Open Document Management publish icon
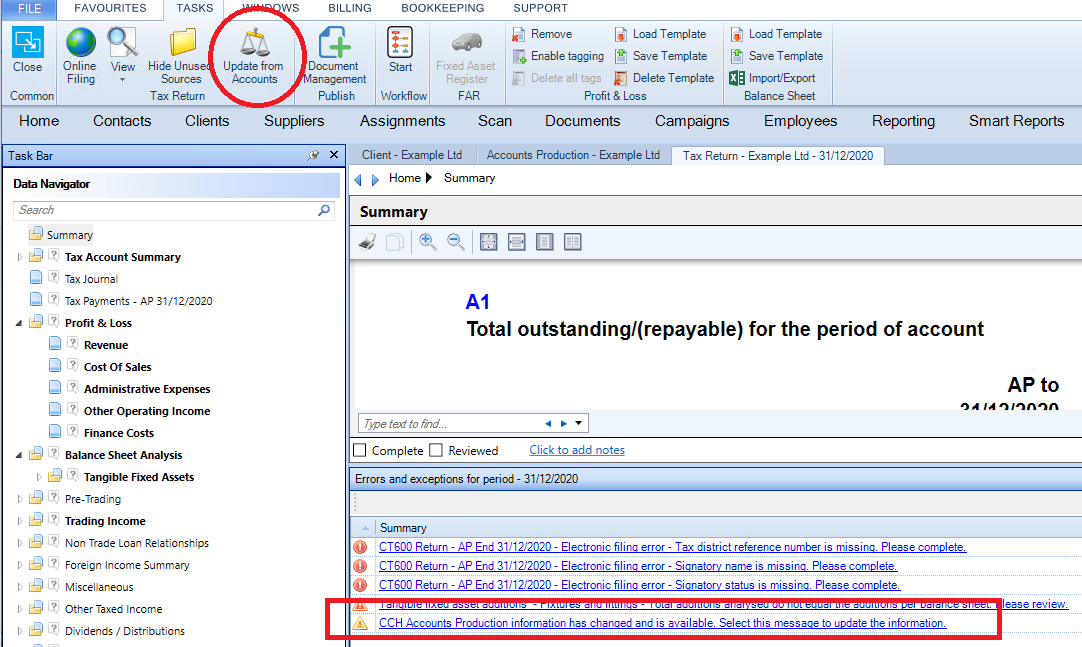The width and height of the screenshot is (1082, 647). [x=335, y=43]
